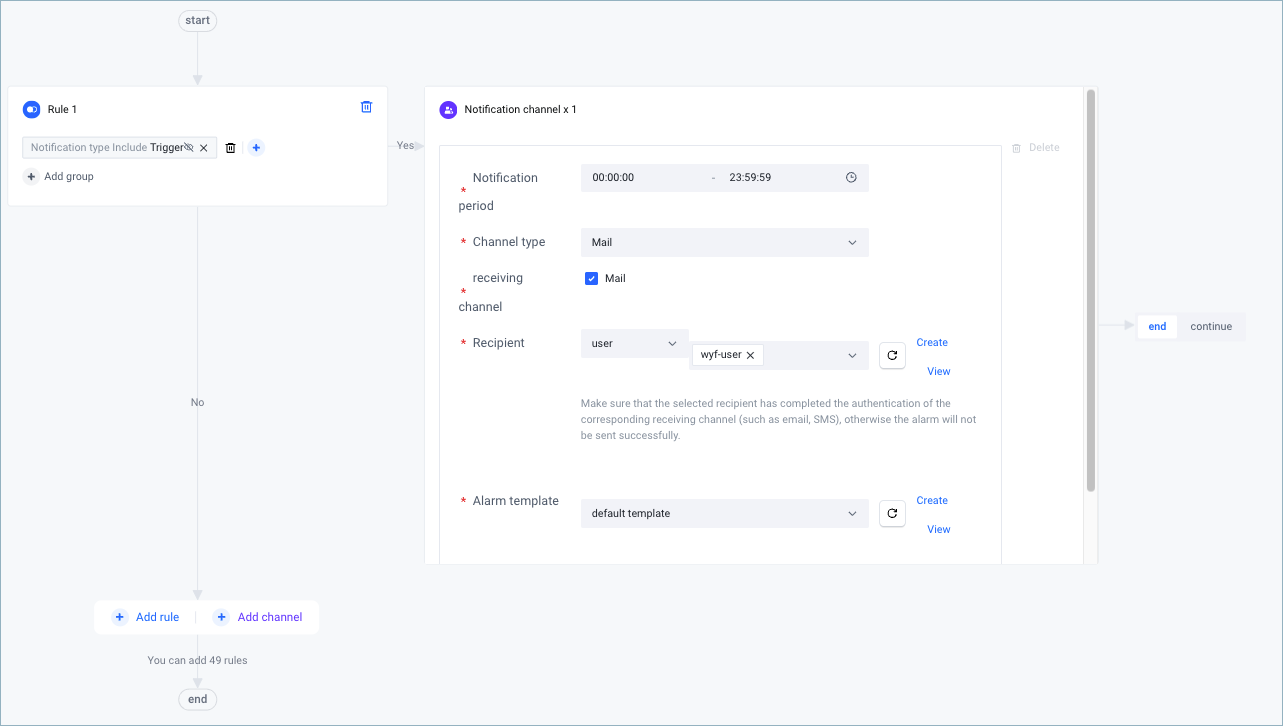
Task: Click the Add rule button
Action: [146, 617]
